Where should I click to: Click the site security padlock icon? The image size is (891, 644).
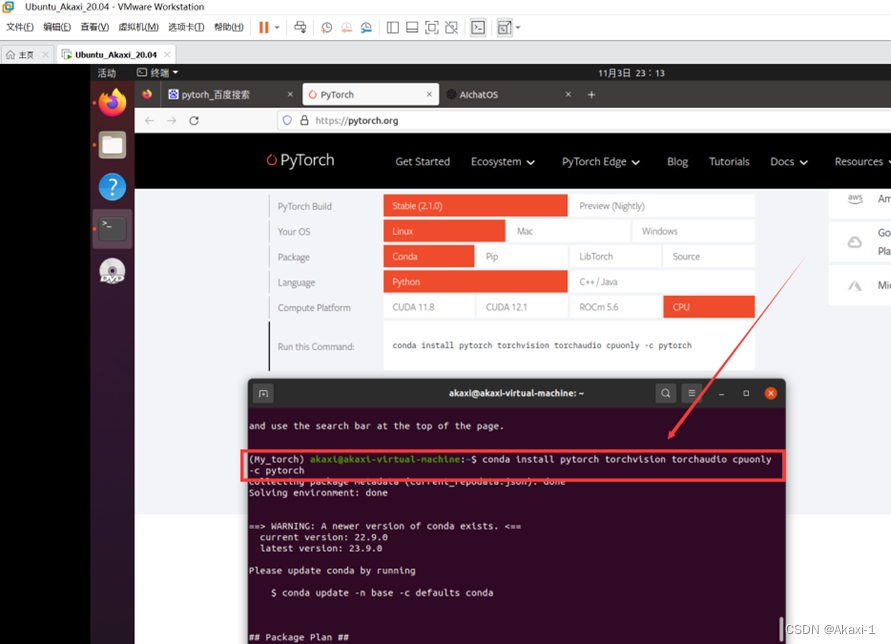305,121
